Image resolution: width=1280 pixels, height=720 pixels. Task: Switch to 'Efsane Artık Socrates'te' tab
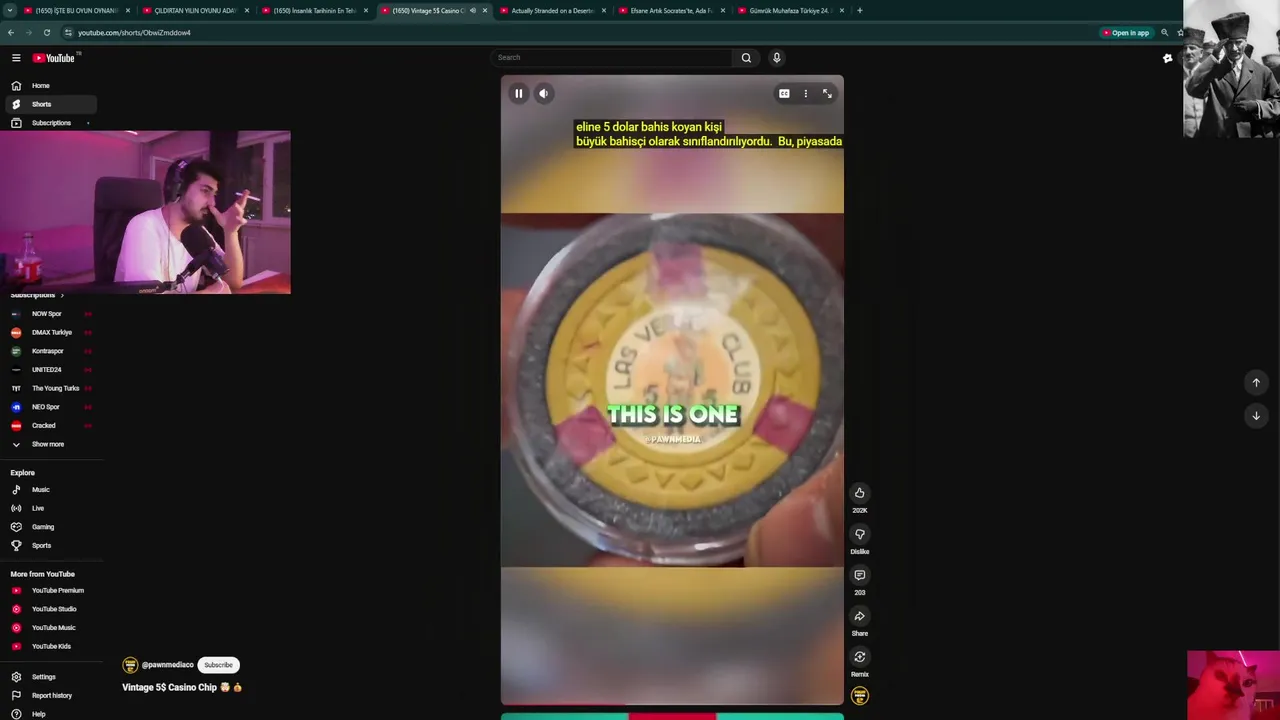(x=671, y=10)
